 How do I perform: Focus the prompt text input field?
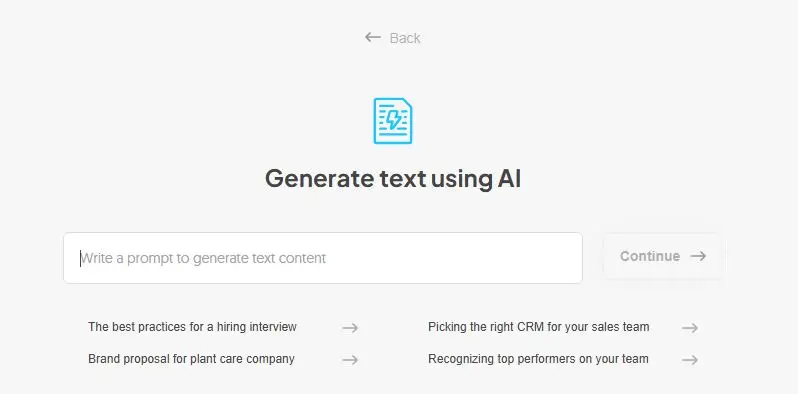click(x=323, y=258)
